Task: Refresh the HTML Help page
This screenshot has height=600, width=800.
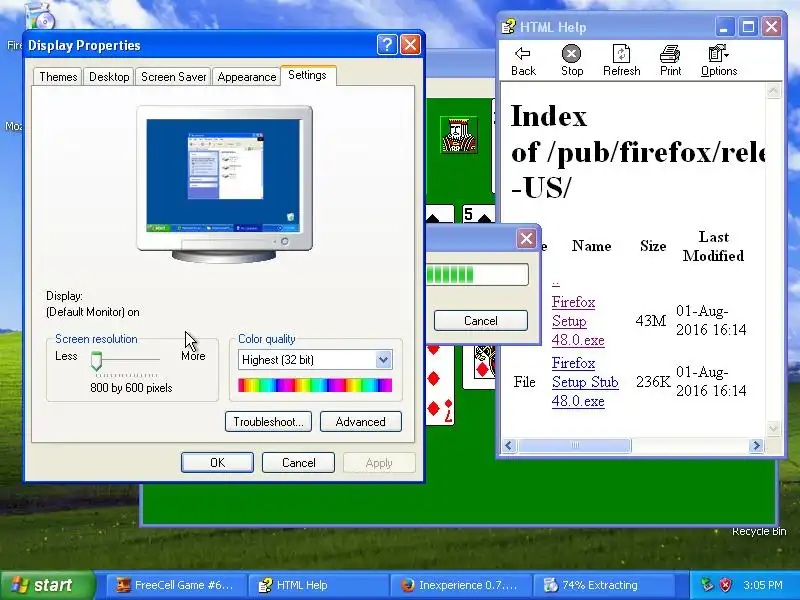Action: click(x=621, y=61)
